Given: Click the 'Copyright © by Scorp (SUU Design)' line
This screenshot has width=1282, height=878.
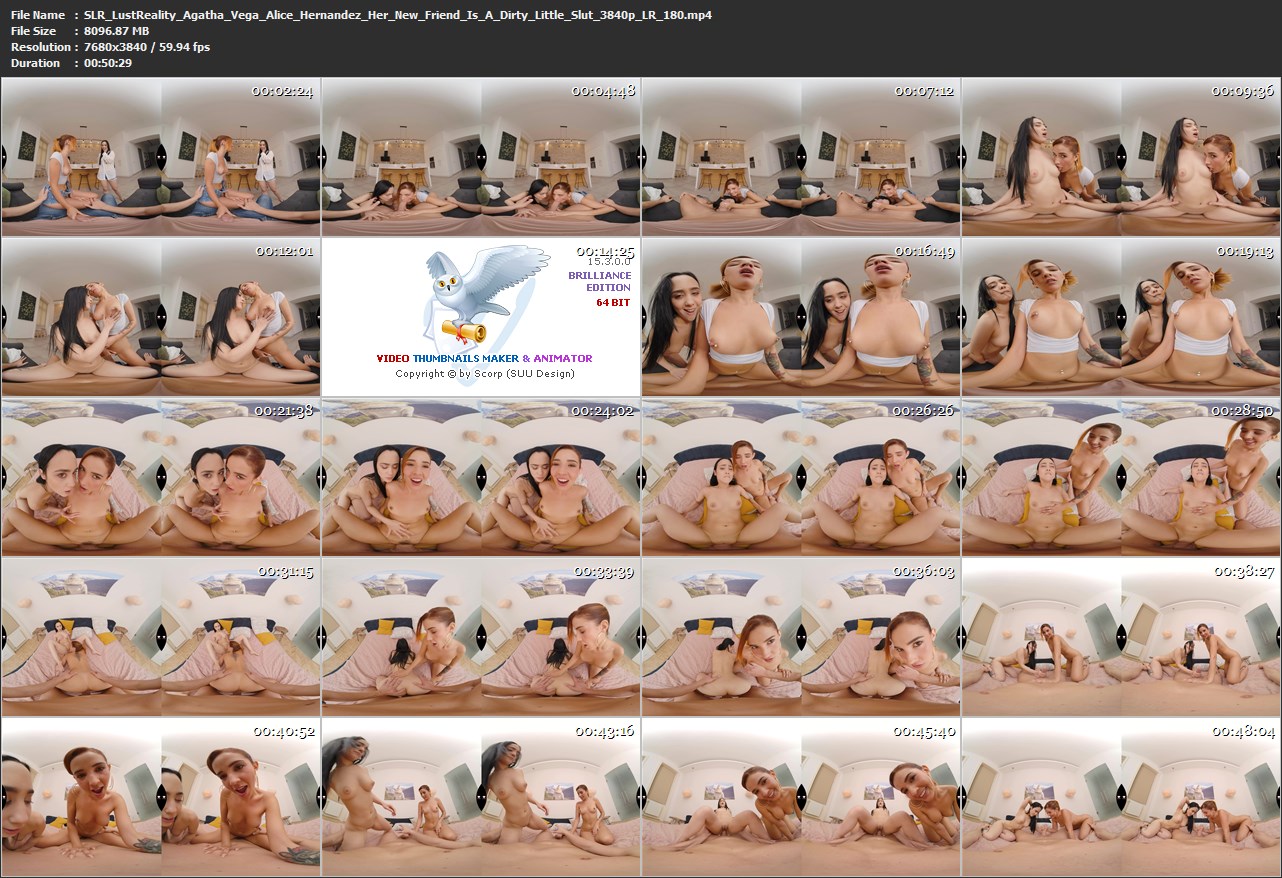Looking at the screenshot, I should tap(485, 374).
